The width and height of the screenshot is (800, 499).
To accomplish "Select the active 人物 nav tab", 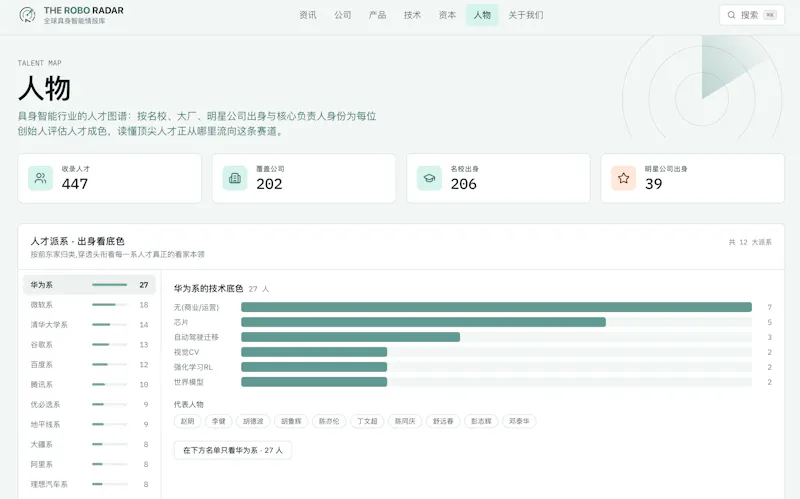I will point(482,15).
